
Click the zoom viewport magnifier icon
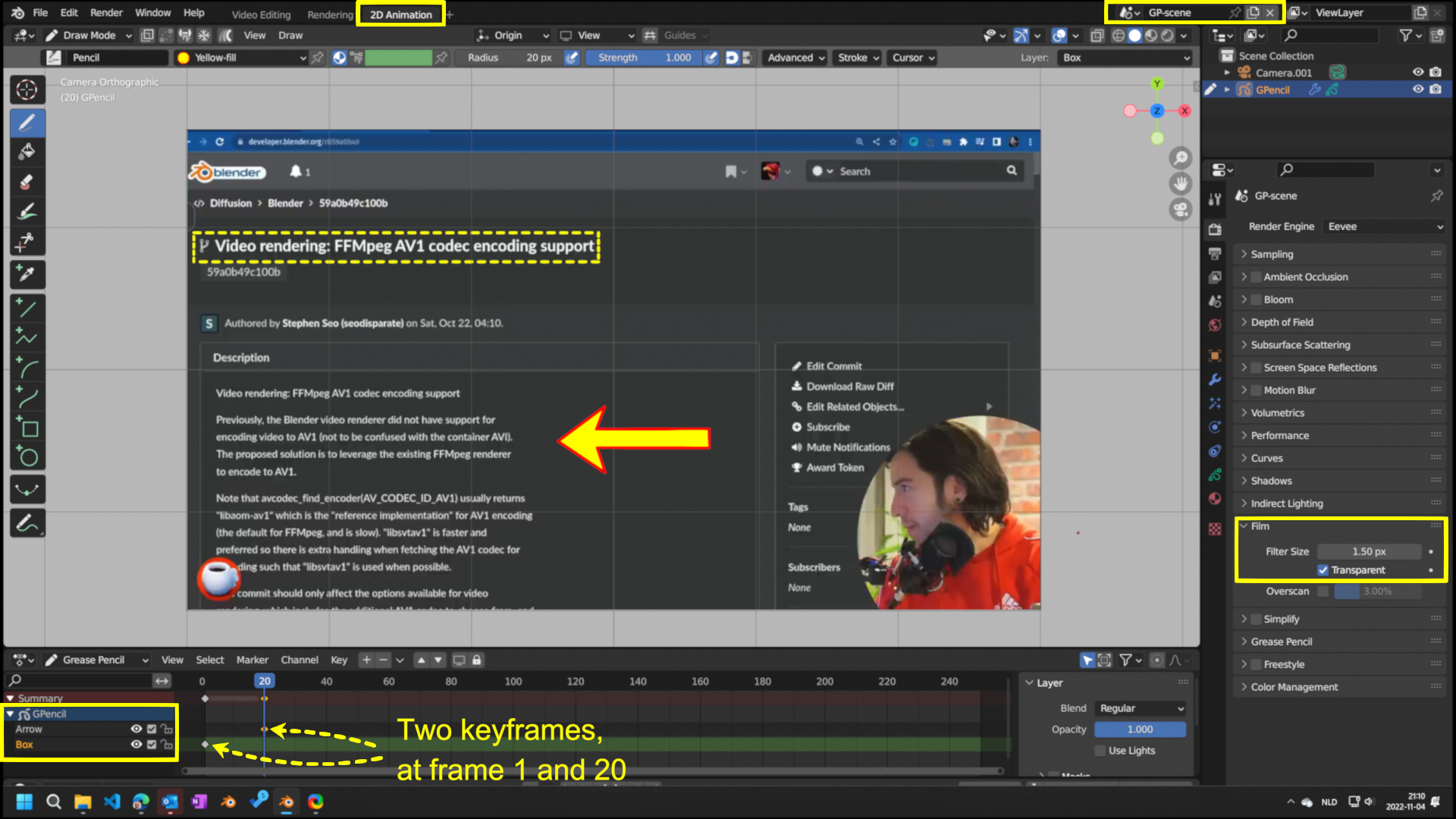[1181, 158]
